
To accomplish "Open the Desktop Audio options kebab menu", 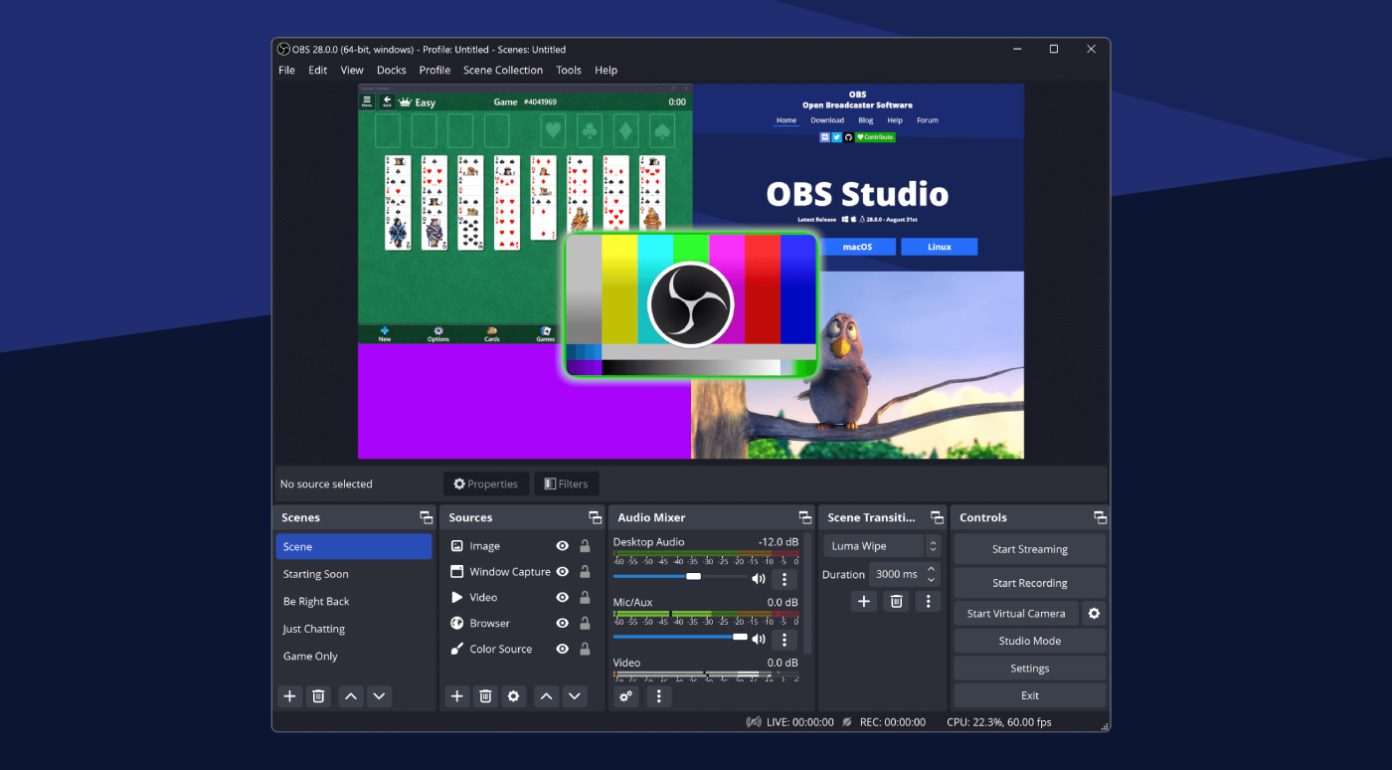I will 784,577.
